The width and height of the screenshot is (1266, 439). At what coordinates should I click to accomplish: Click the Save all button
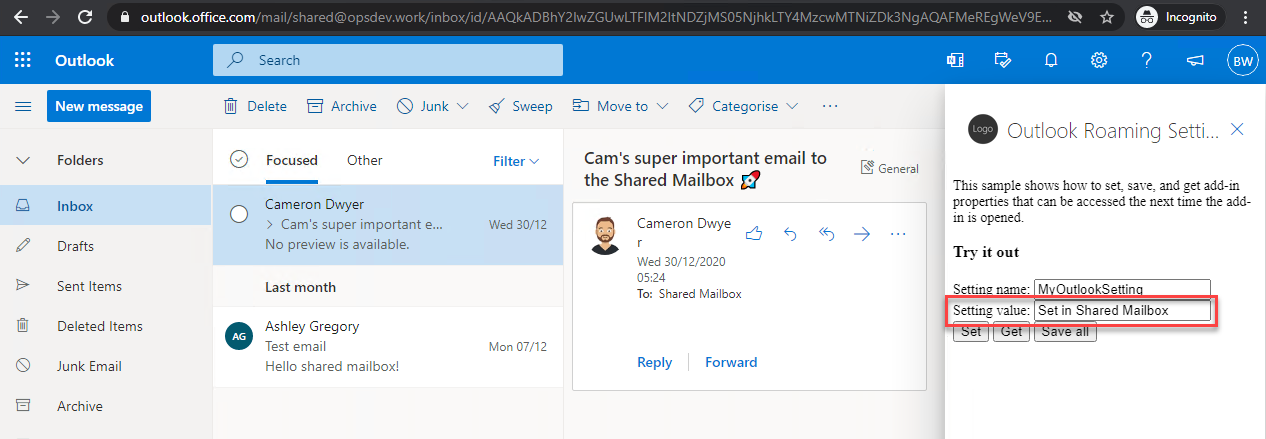coord(1064,332)
